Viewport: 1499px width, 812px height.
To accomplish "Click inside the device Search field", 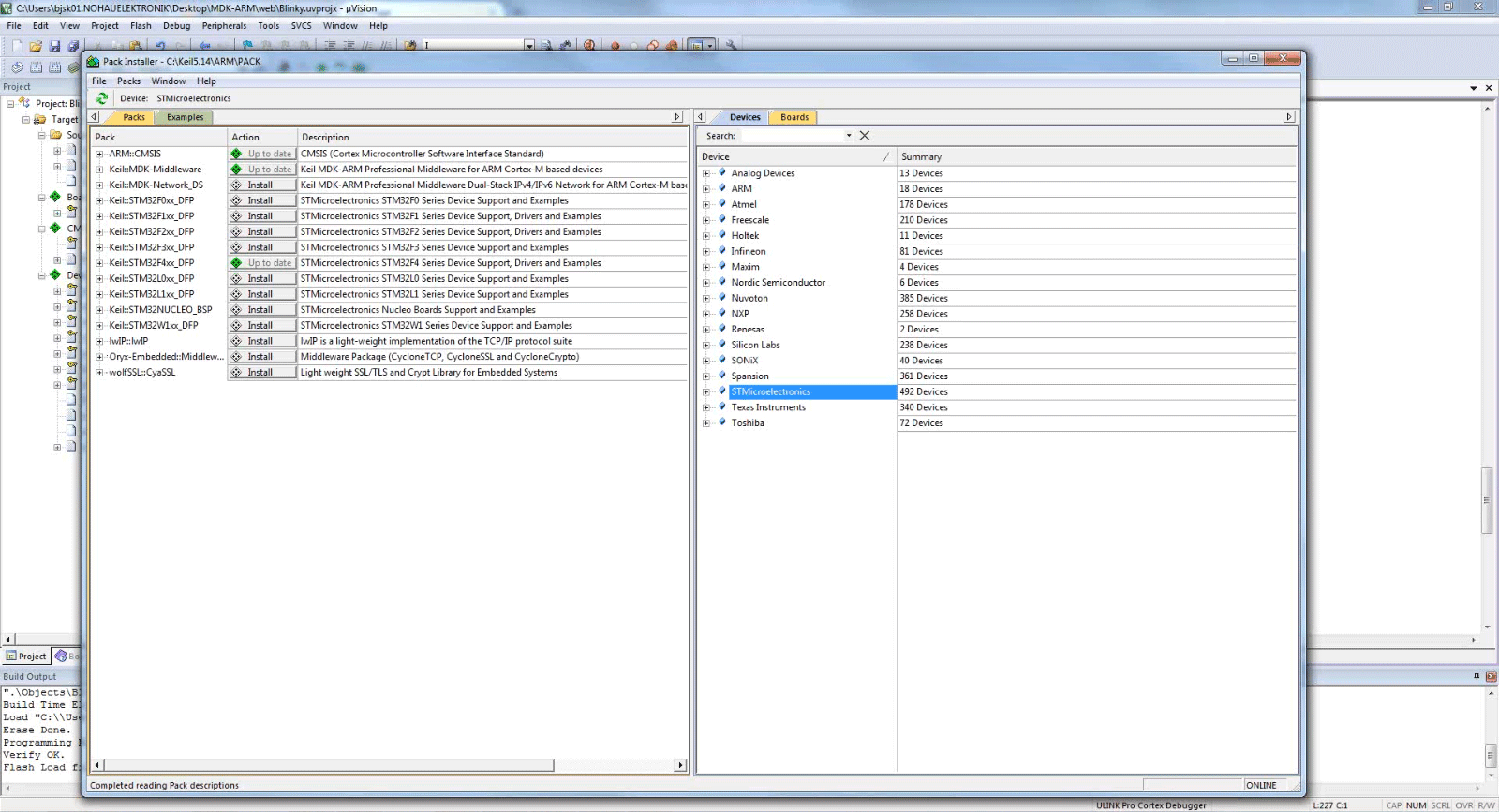I will click(x=791, y=136).
